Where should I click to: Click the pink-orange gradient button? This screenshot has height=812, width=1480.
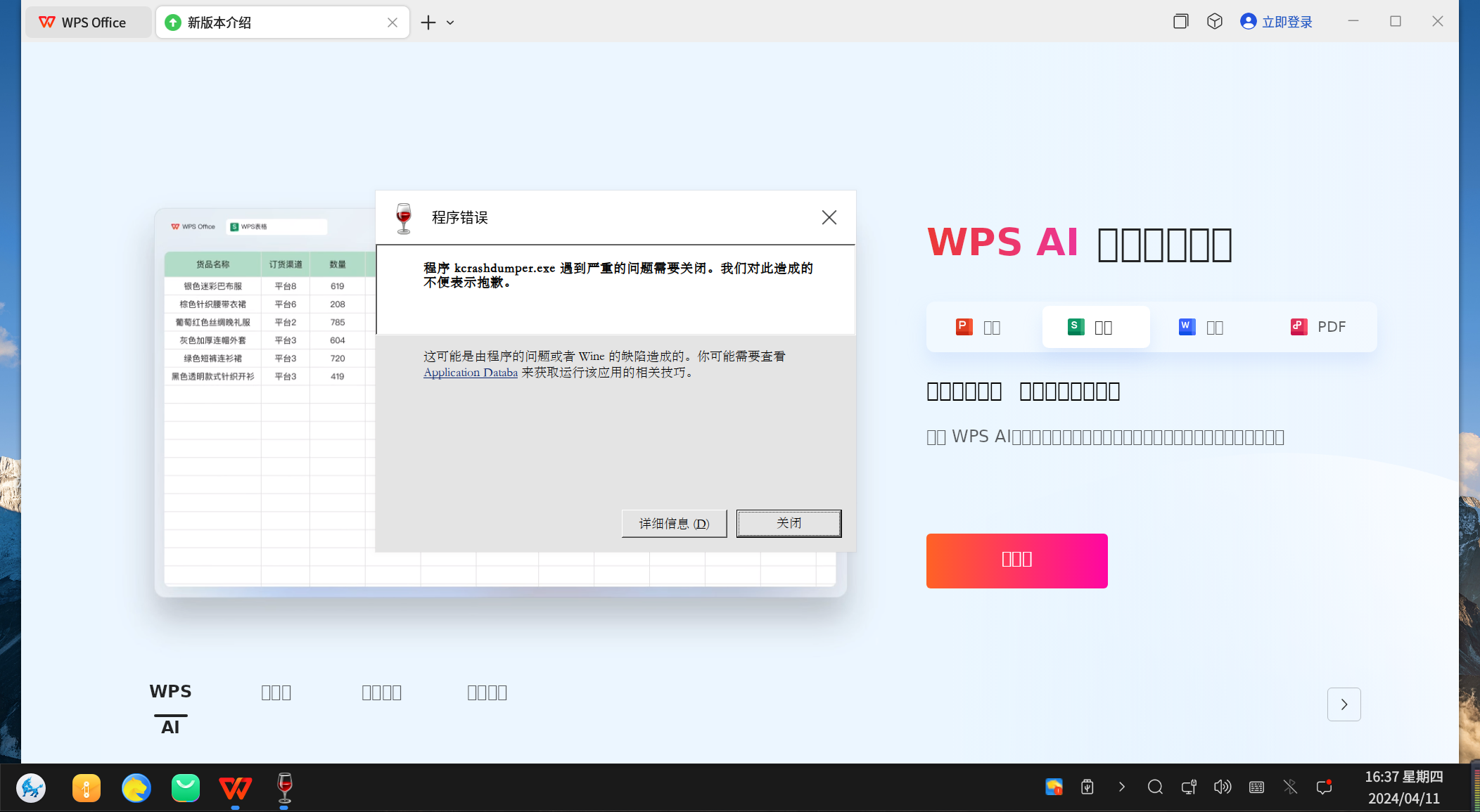pyautogui.click(x=1016, y=560)
